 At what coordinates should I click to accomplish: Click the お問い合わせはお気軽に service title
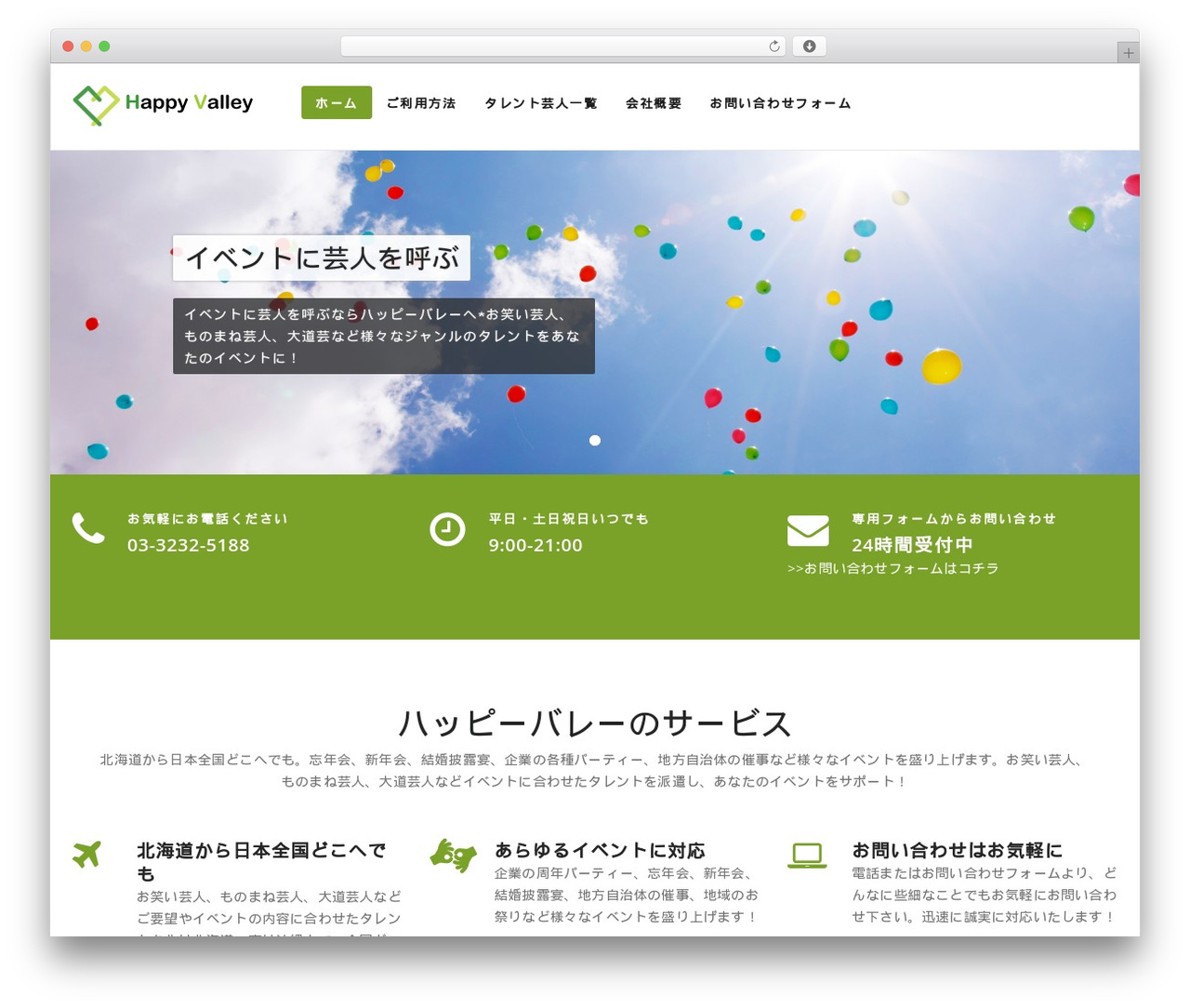pyautogui.click(x=958, y=850)
